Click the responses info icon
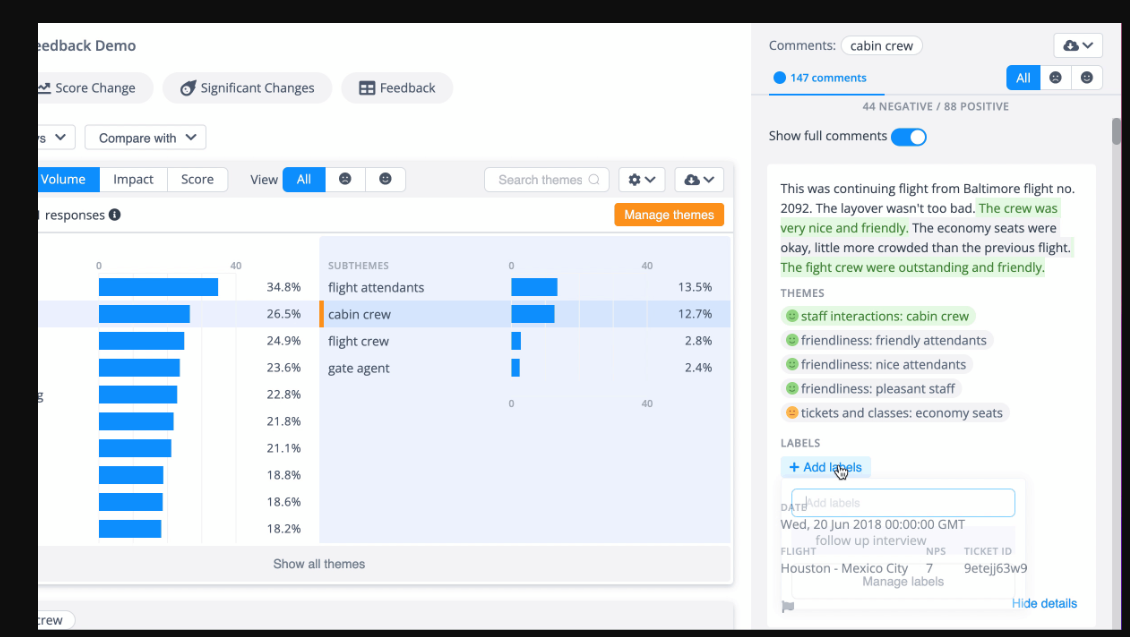This screenshot has height=637, width=1130. click(x=115, y=215)
